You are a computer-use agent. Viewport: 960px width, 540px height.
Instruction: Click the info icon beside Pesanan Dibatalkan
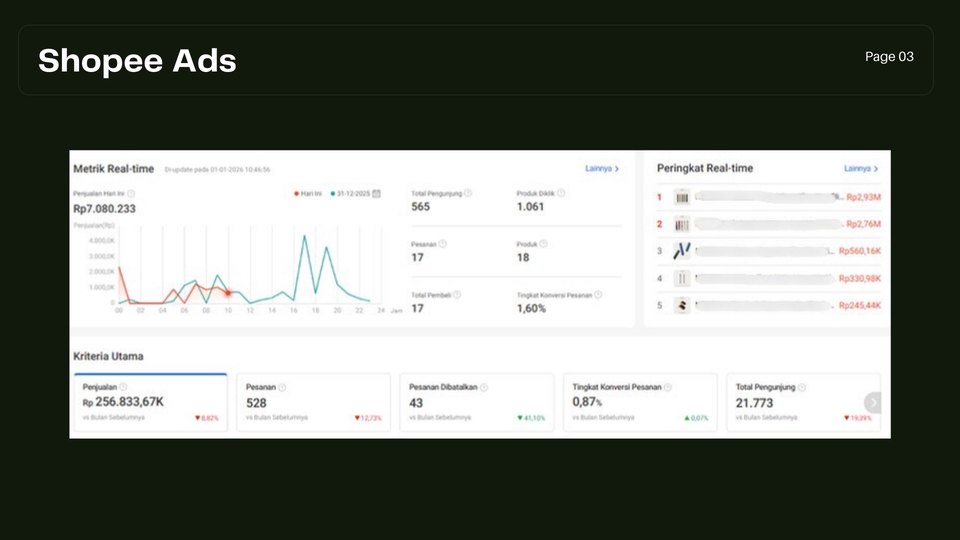482,387
